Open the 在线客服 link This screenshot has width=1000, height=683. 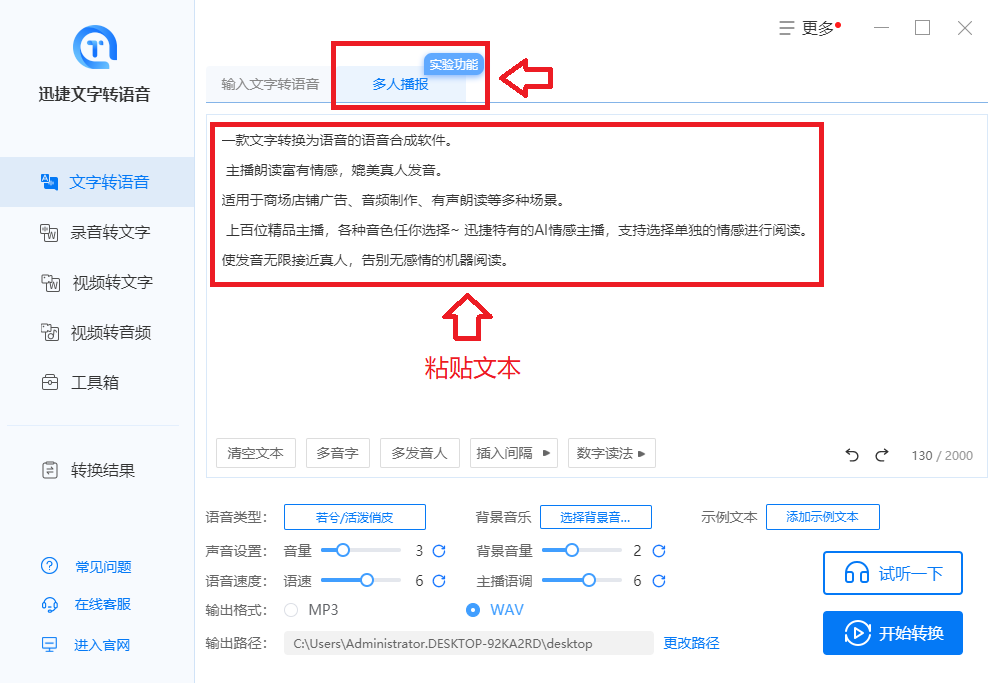tap(103, 605)
